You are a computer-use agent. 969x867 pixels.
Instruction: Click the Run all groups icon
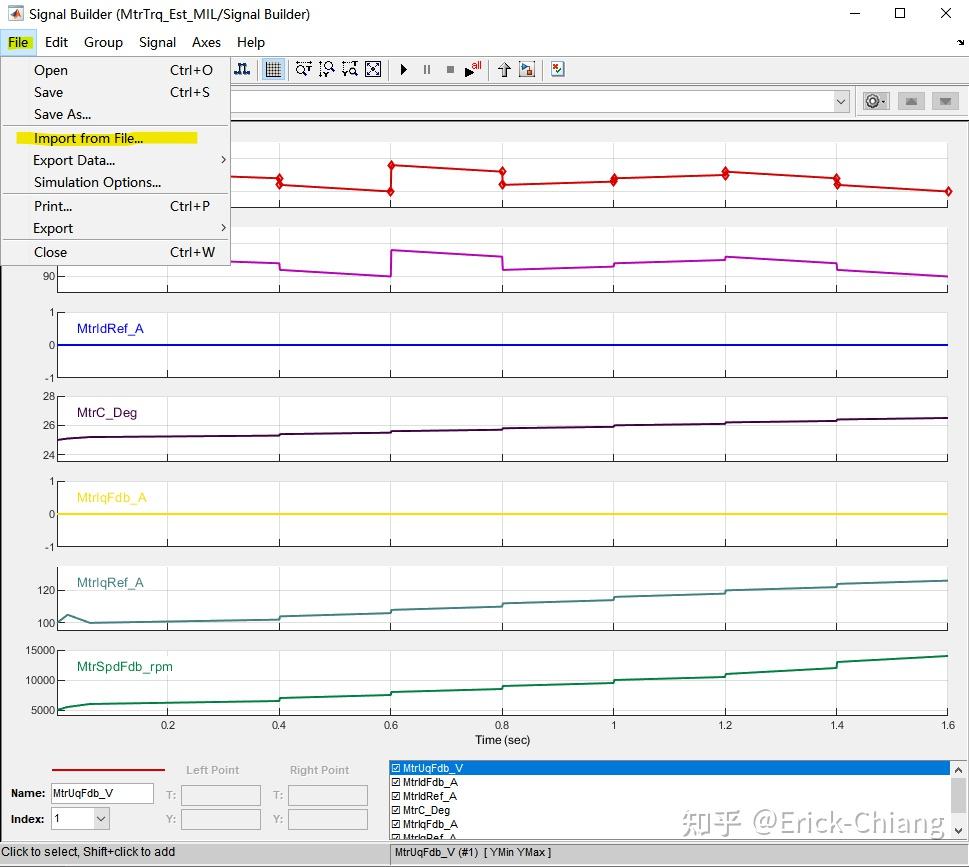tap(473, 69)
